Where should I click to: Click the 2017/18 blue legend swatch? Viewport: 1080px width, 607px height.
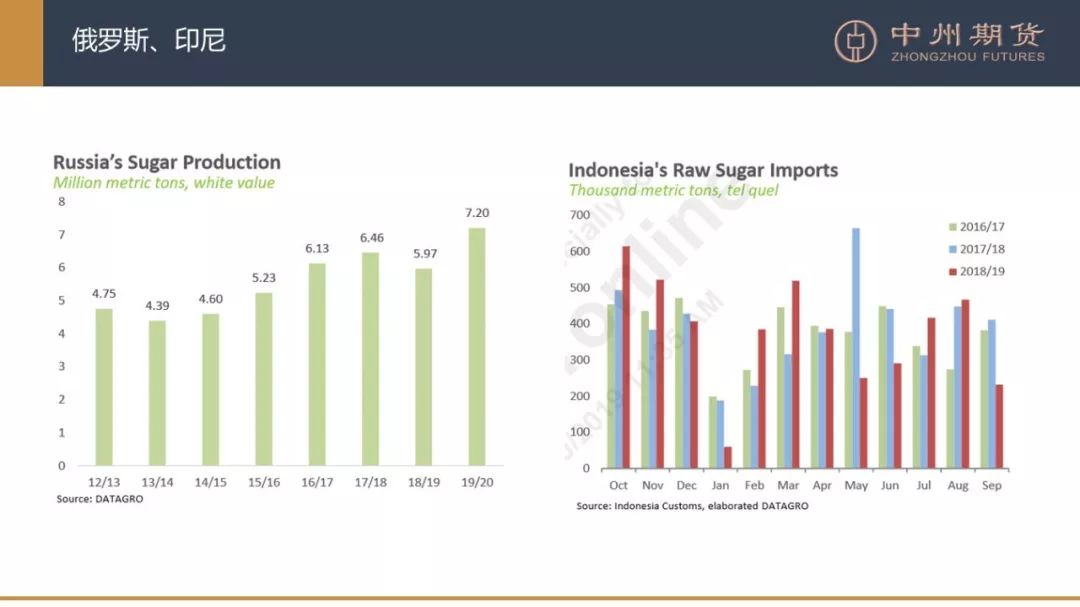[953, 249]
